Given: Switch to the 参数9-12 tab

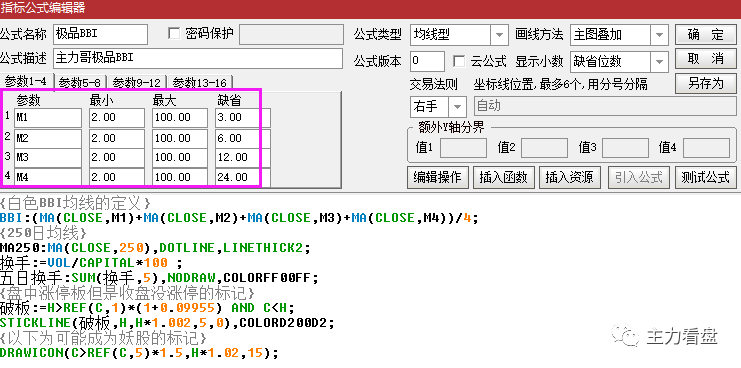Looking at the screenshot, I should tap(137, 83).
